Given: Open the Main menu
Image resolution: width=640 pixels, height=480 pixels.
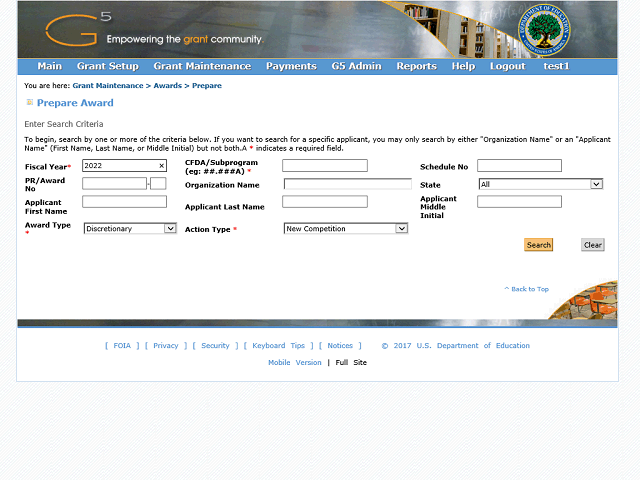Looking at the screenshot, I should click(49, 66).
